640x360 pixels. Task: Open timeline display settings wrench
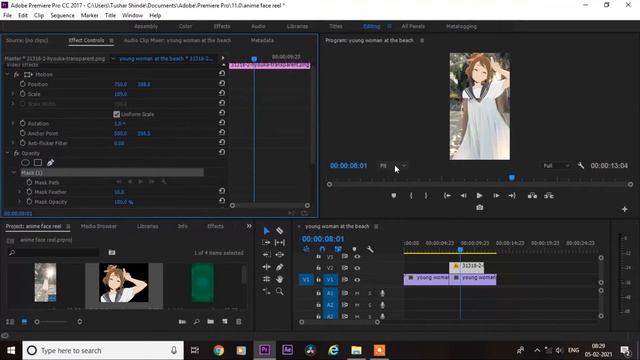(x=370, y=249)
